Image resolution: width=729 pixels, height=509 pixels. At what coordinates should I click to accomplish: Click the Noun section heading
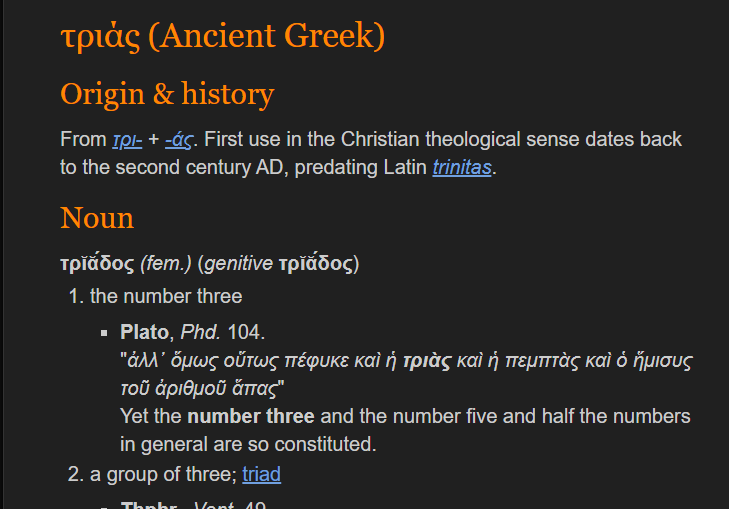click(x=97, y=218)
